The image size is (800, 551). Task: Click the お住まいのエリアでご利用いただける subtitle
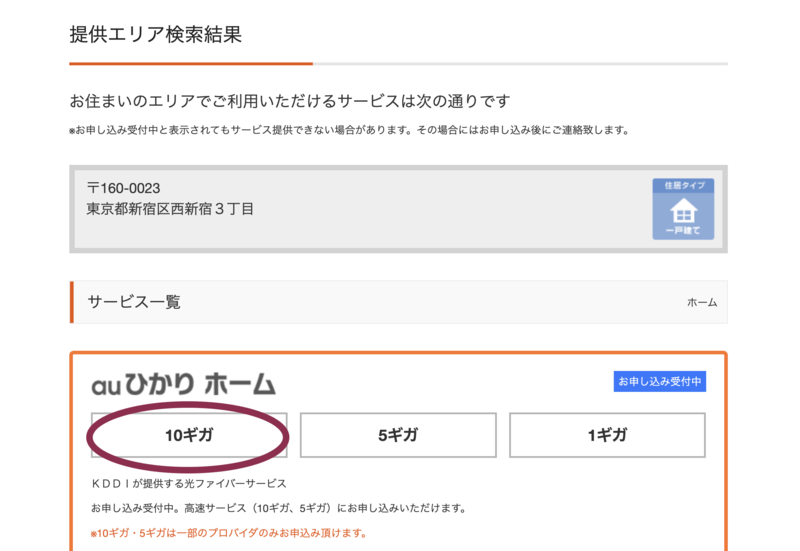click(290, 101)
